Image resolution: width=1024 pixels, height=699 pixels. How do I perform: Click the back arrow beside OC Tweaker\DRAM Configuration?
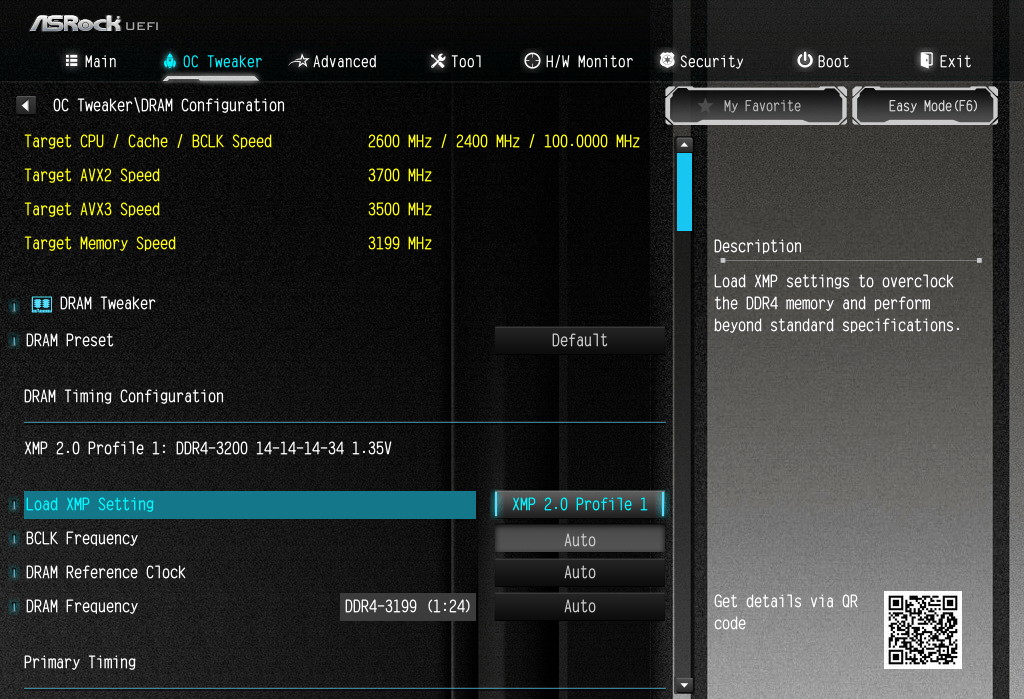click(25, 105)
